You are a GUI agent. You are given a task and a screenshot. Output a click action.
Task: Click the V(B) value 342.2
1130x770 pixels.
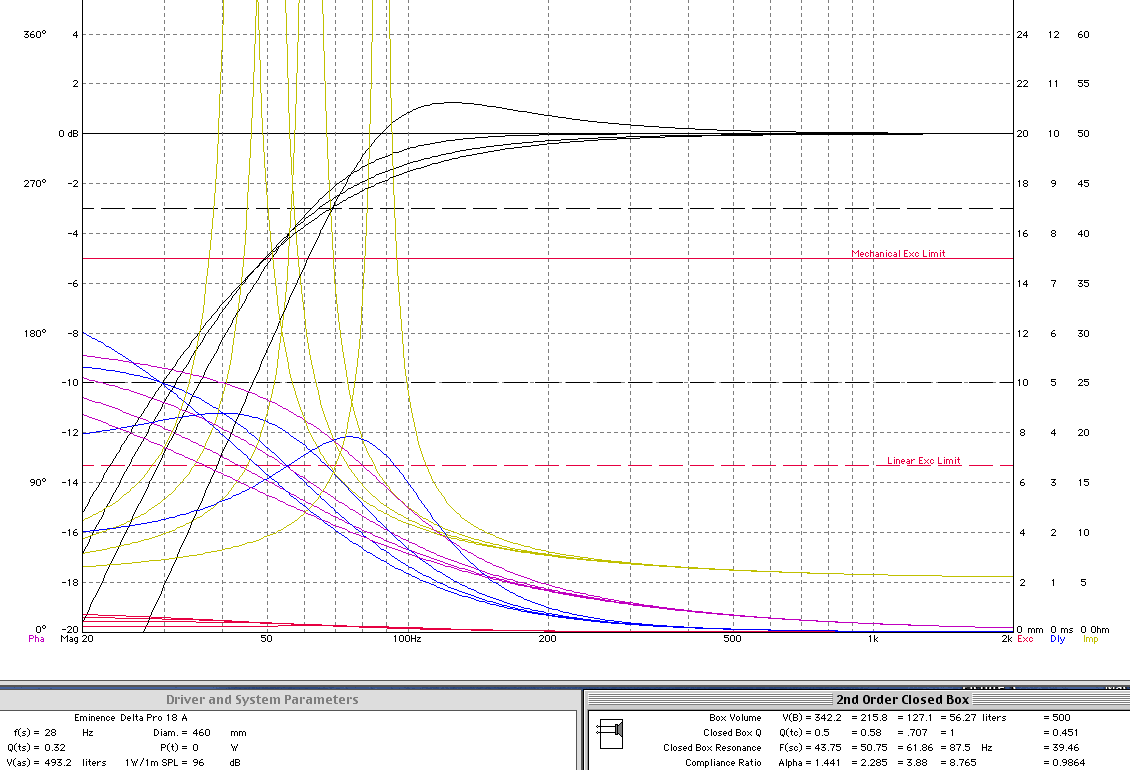[x=827, y=717]
